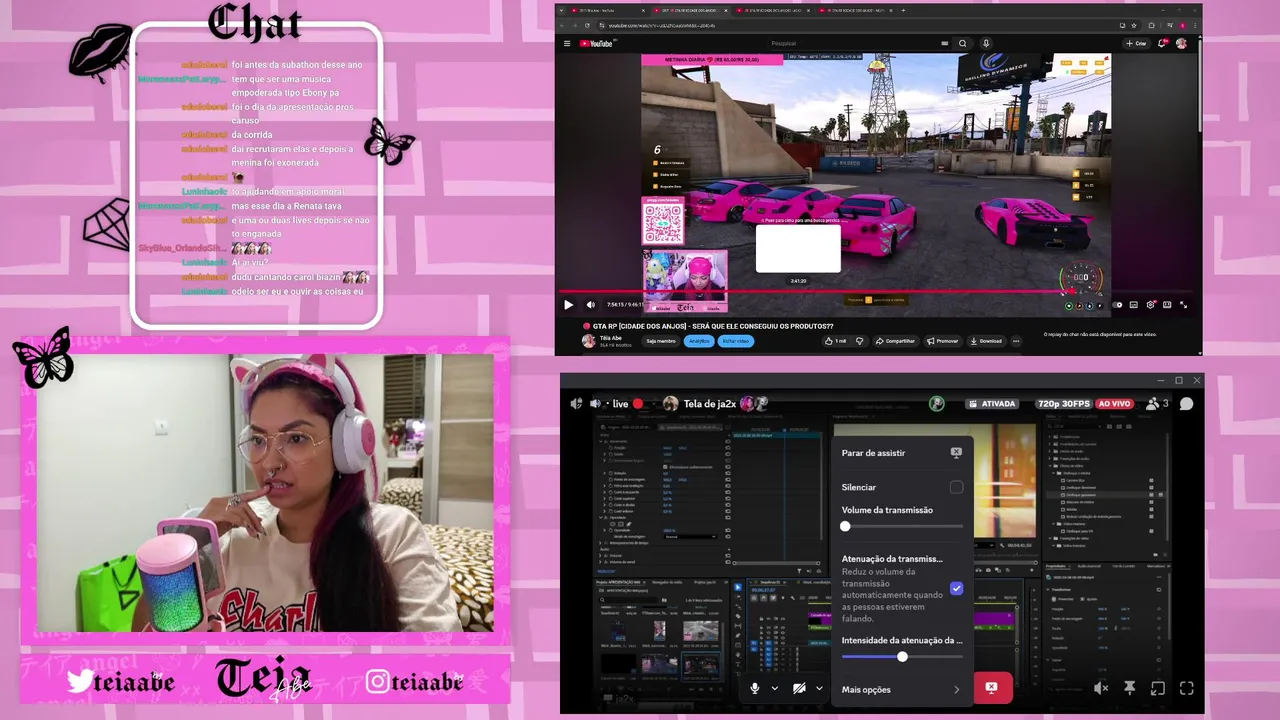Screen dimensions: 1280x720
Task: Unmute the Discord stream volume speaker
Action: point(1101,688)
